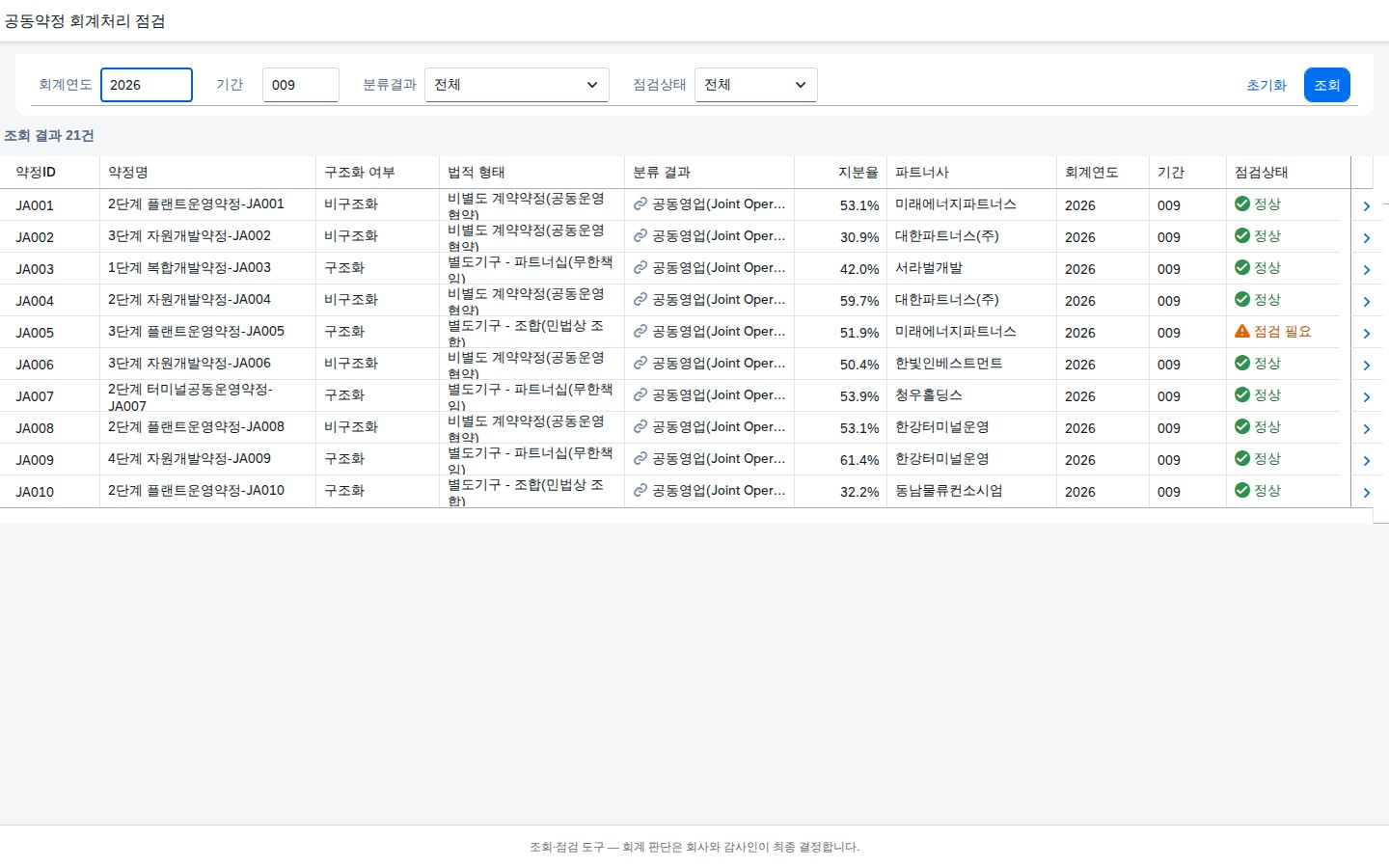Click the link icon in JA009's 분류 결과 cell
The width and height of the screenshot is (1389, 868).
[640, 459]
